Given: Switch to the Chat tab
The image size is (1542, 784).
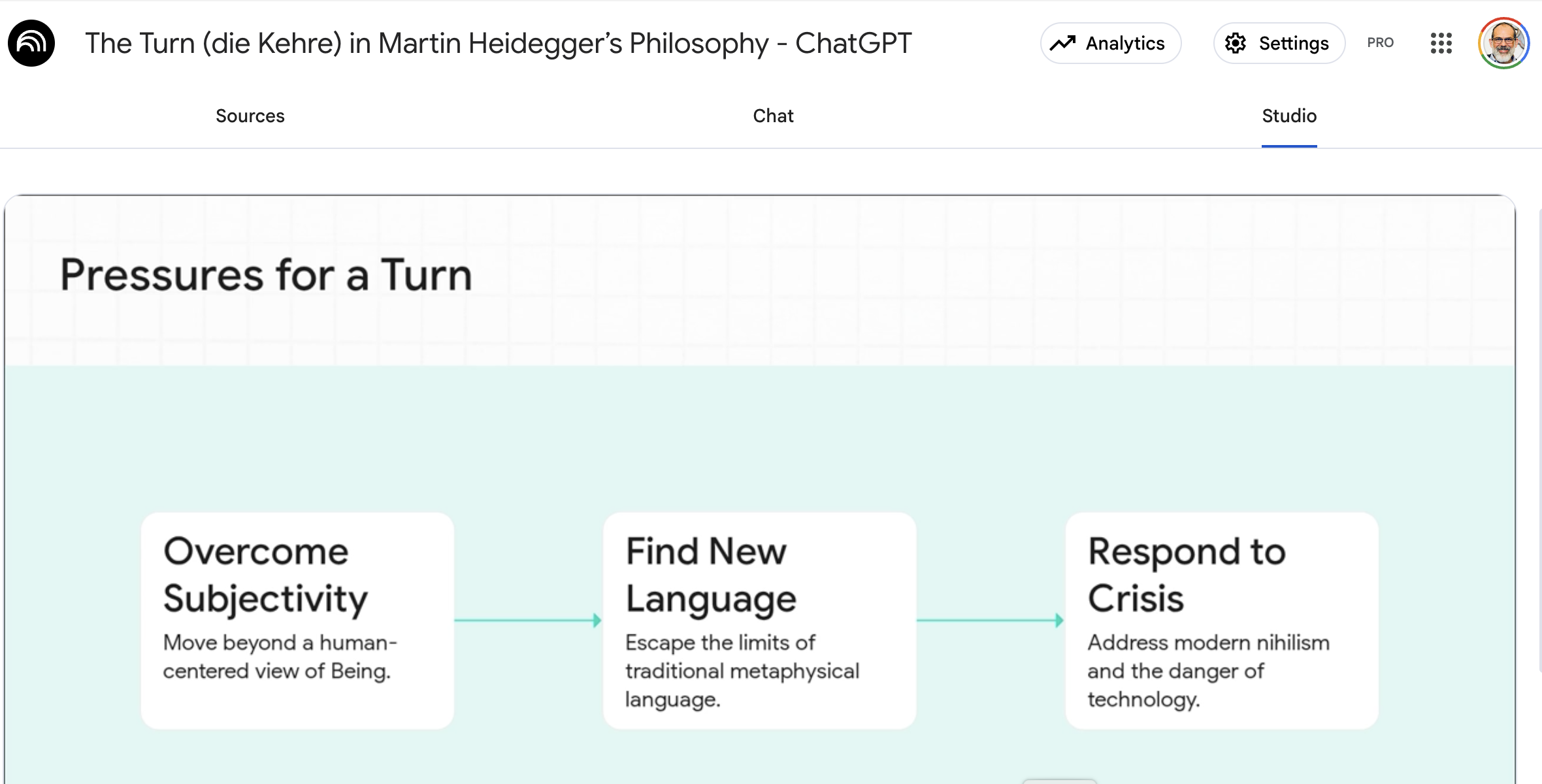Looking at the screenshot, I should pos(773,116).
